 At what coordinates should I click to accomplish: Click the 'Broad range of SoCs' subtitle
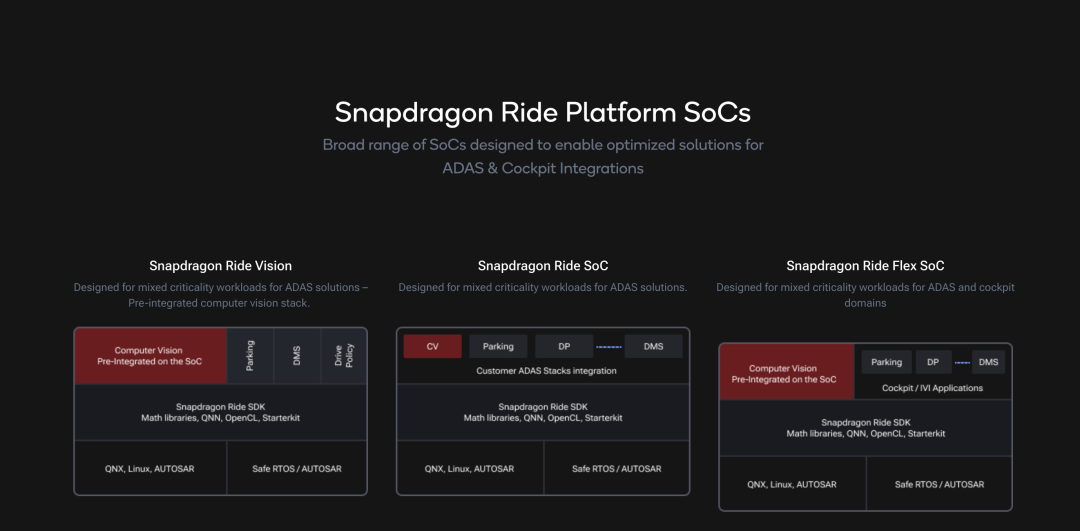[543, 156]
